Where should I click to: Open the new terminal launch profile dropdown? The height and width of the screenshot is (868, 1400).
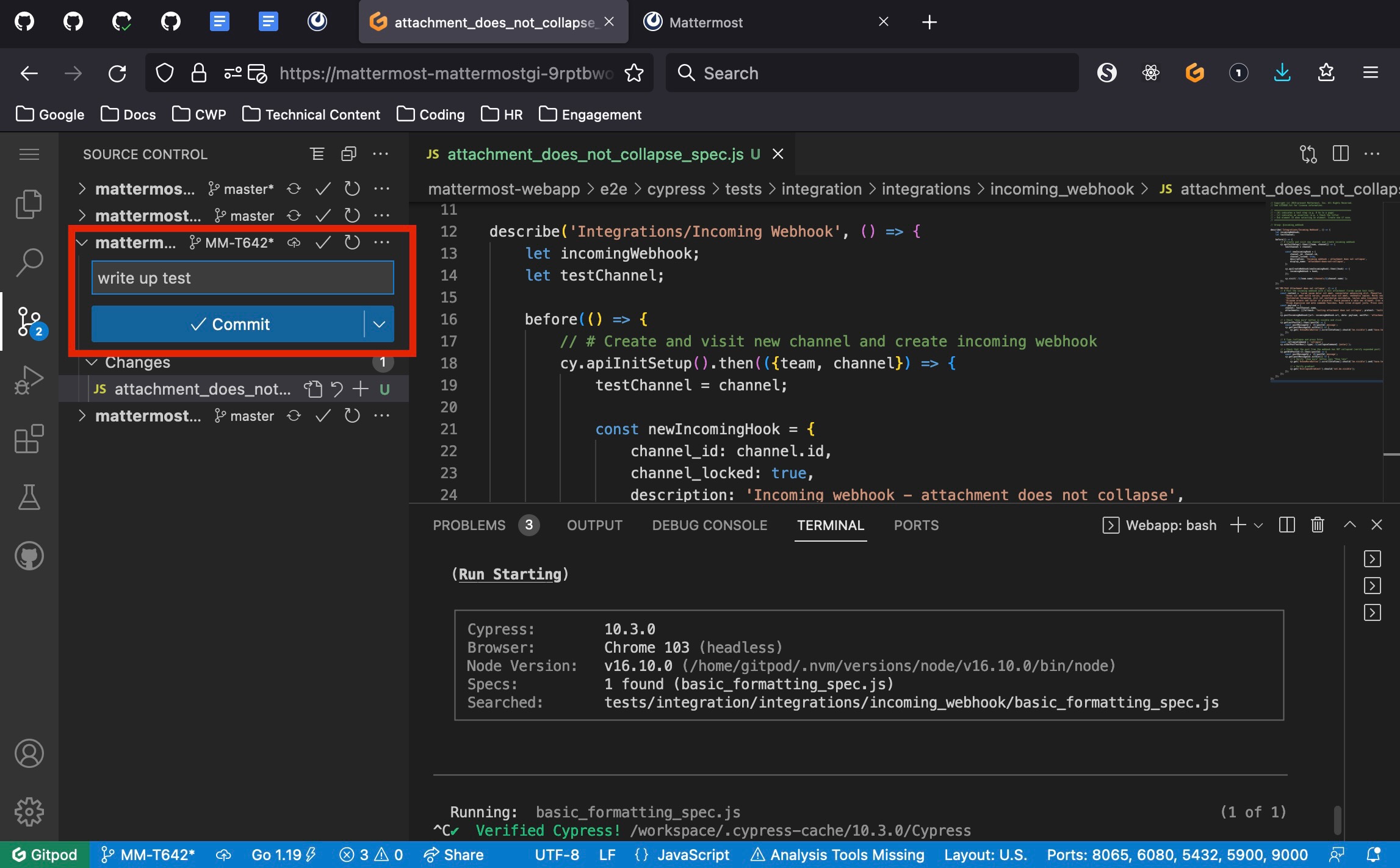[x=1258, y=525]
